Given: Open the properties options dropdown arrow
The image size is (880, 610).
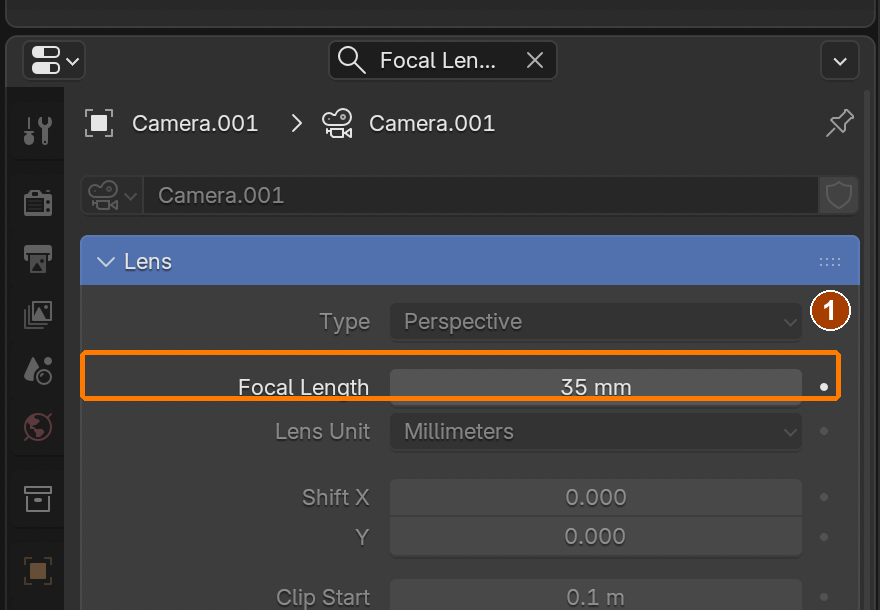Looking at the screenshot, I should 840,61.
